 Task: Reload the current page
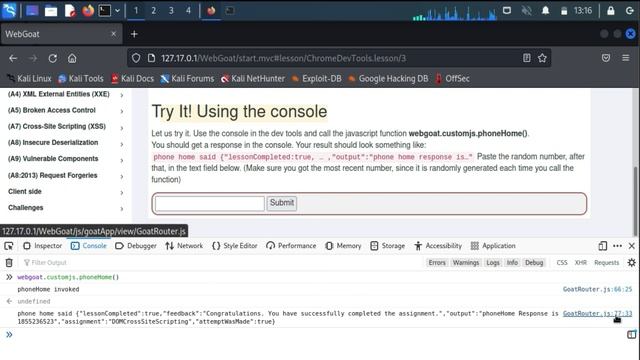[53, 58]
